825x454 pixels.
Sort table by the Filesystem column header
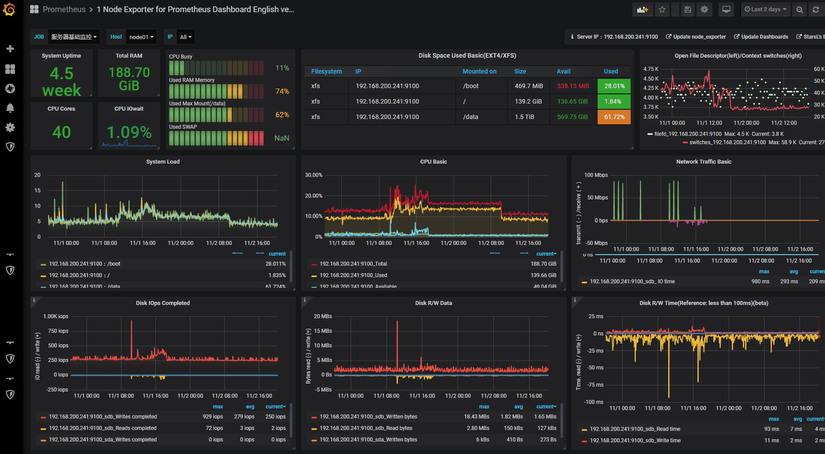pyautogui.click(x=326, y=71)
